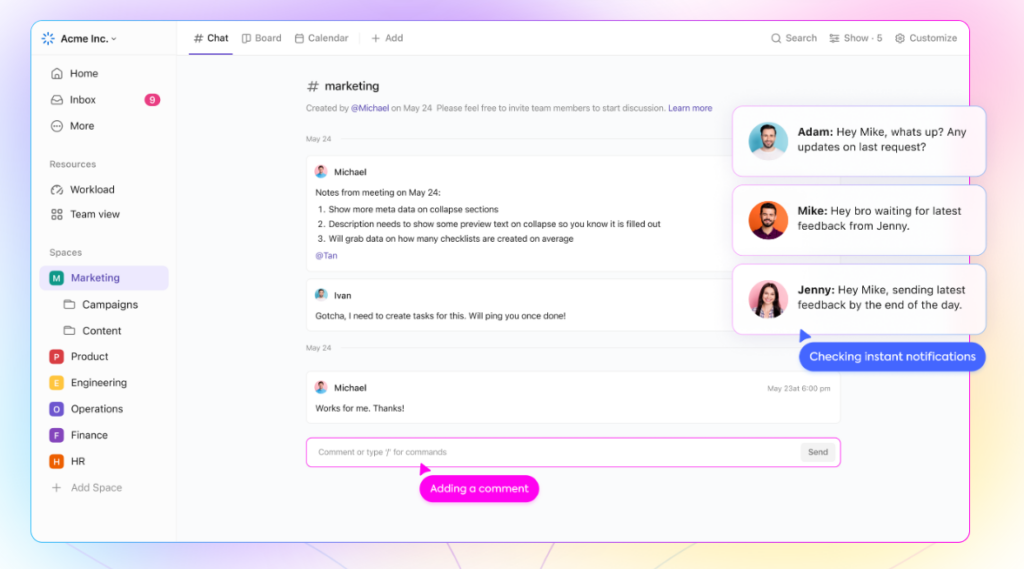The width and height of the screenshot is (1024, 569).
Task: Click the Add Space label
Action: pyautogui.click(x=97, y=487)
